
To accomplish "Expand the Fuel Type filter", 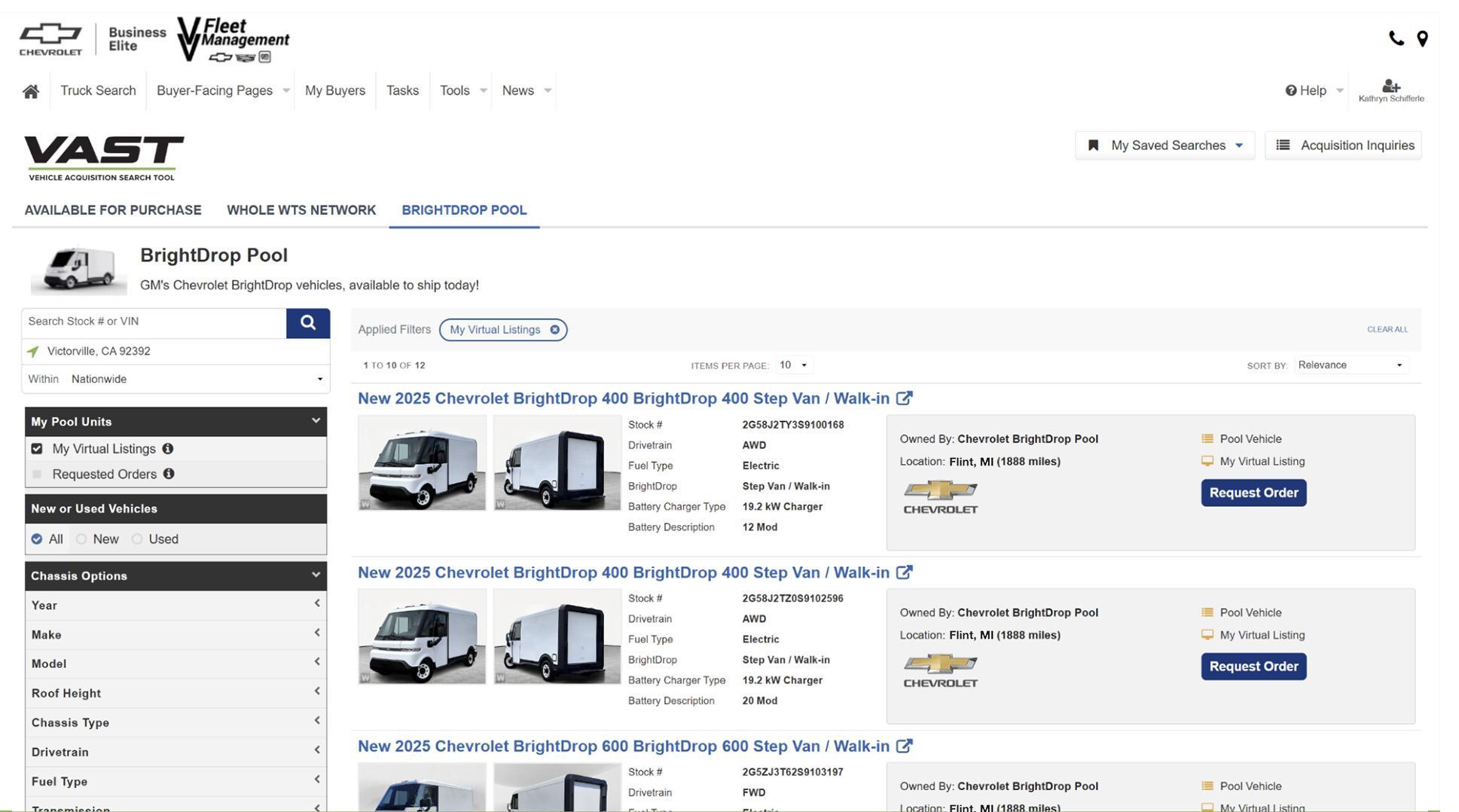I will click(176, 781).
